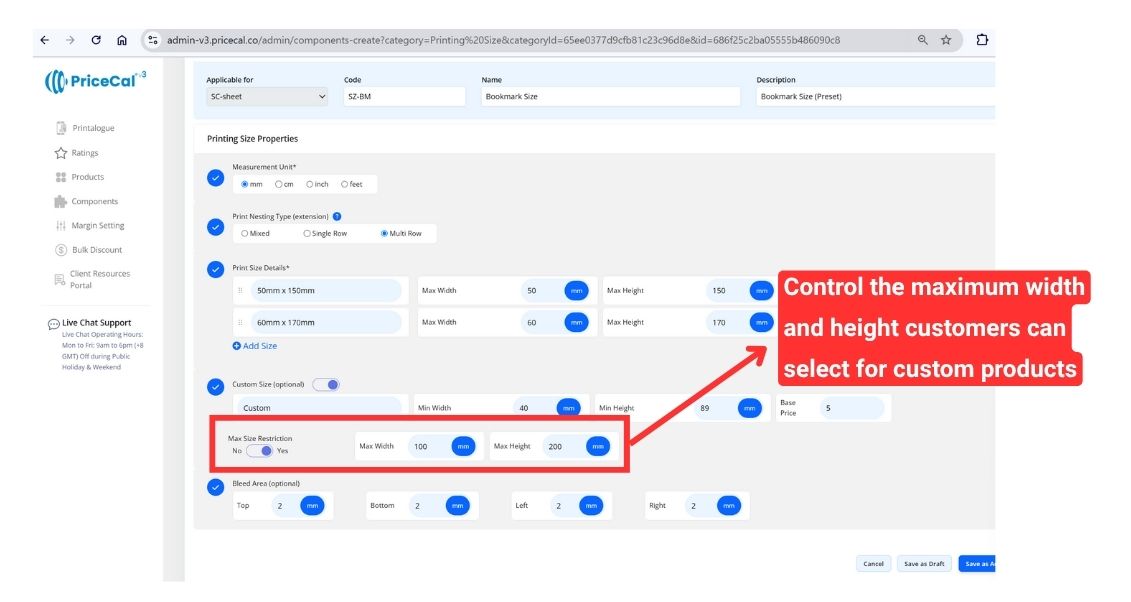Click the Name field containing Bookmark Size

pyautogui.click(x=609, y=96)
